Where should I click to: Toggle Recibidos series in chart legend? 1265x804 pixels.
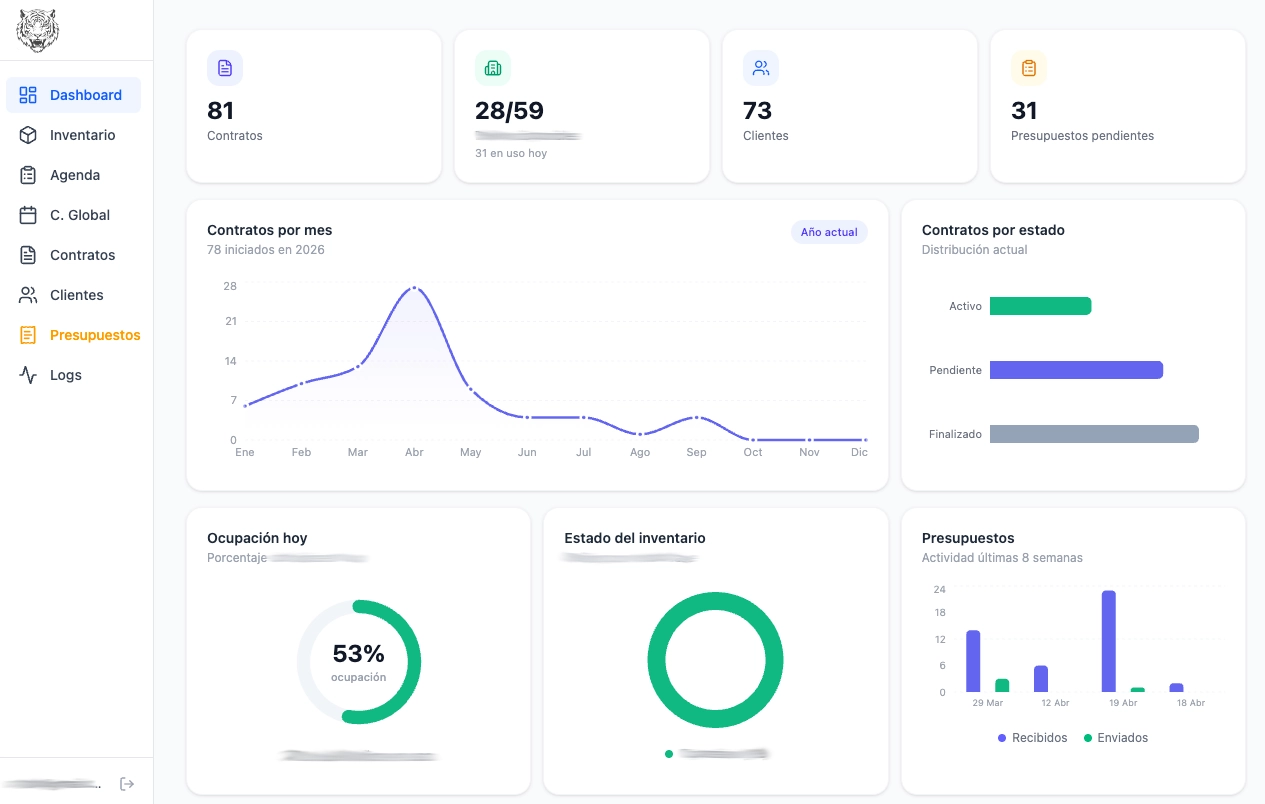(x=1032, y=738)
